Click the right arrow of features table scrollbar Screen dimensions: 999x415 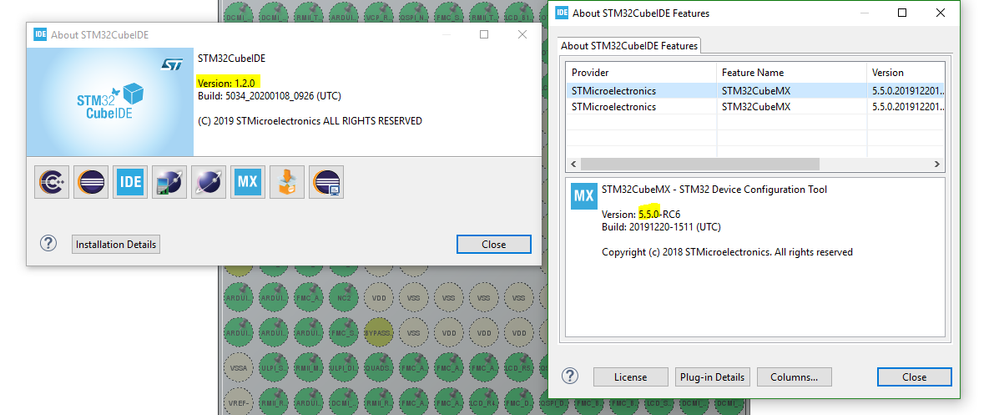pos(937,164)
